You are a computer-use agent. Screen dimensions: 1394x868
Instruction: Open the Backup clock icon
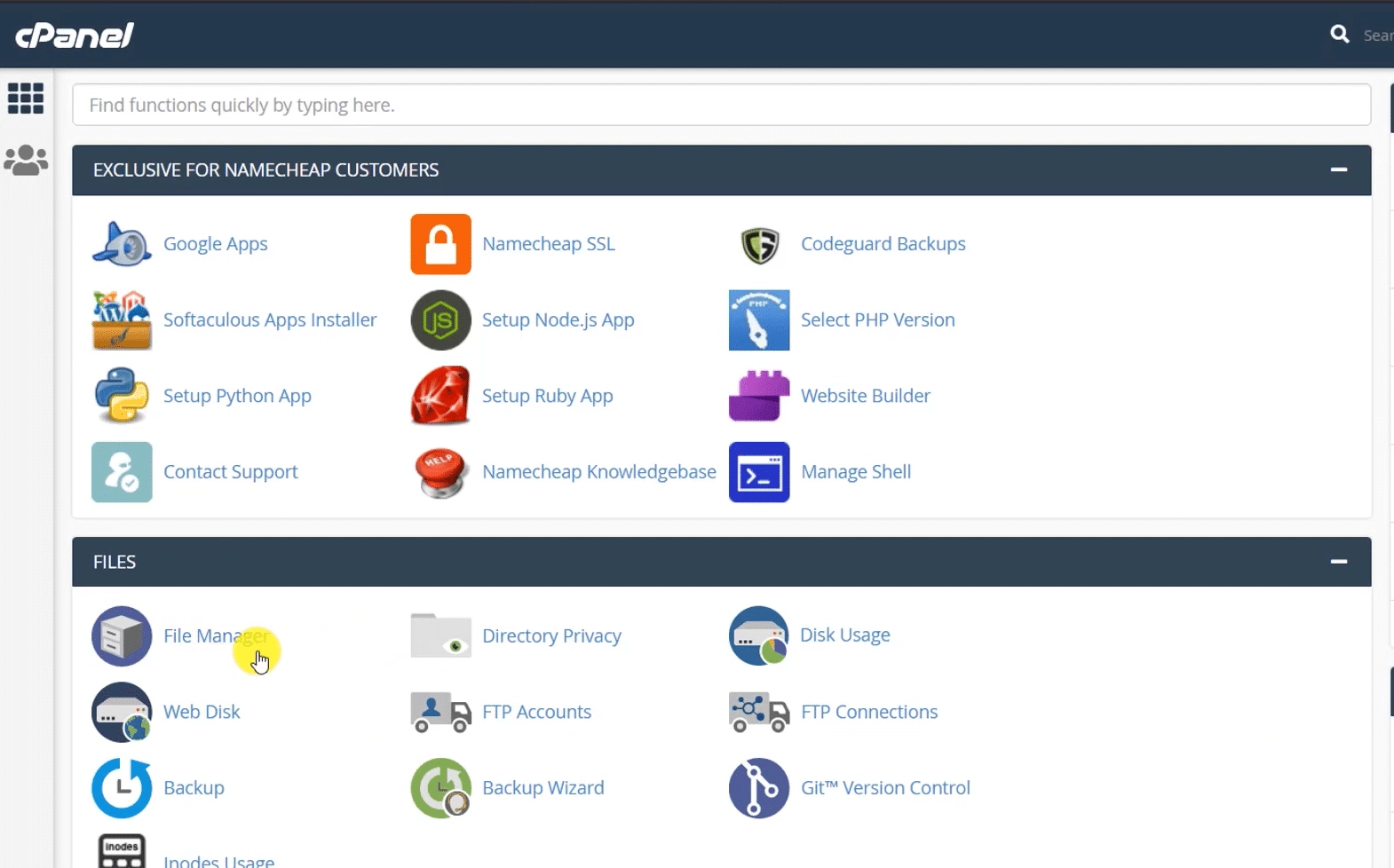pos(122,788)
